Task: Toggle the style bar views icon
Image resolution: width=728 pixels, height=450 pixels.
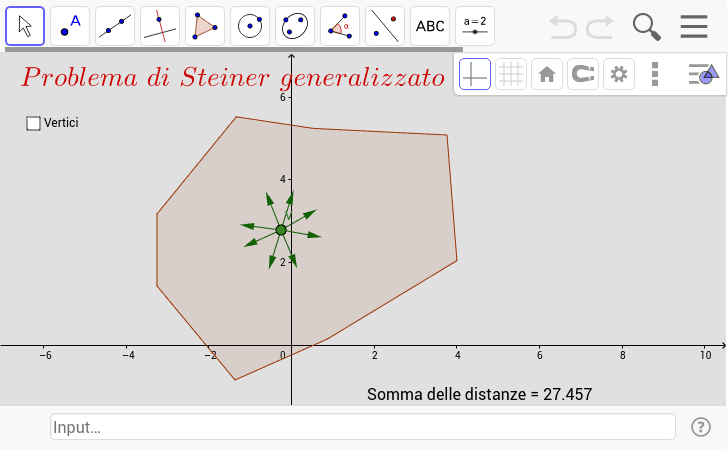Action: [x=704, y=74]
